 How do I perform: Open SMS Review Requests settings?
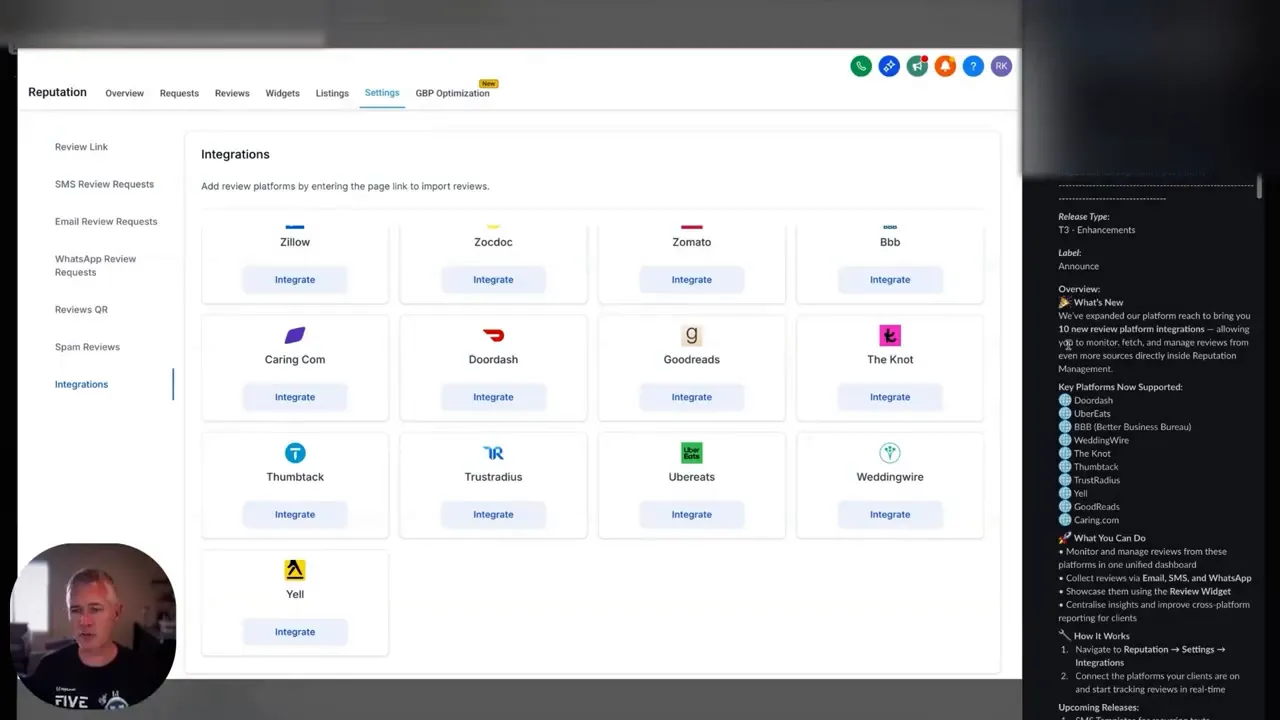click(x=104, y=184)
